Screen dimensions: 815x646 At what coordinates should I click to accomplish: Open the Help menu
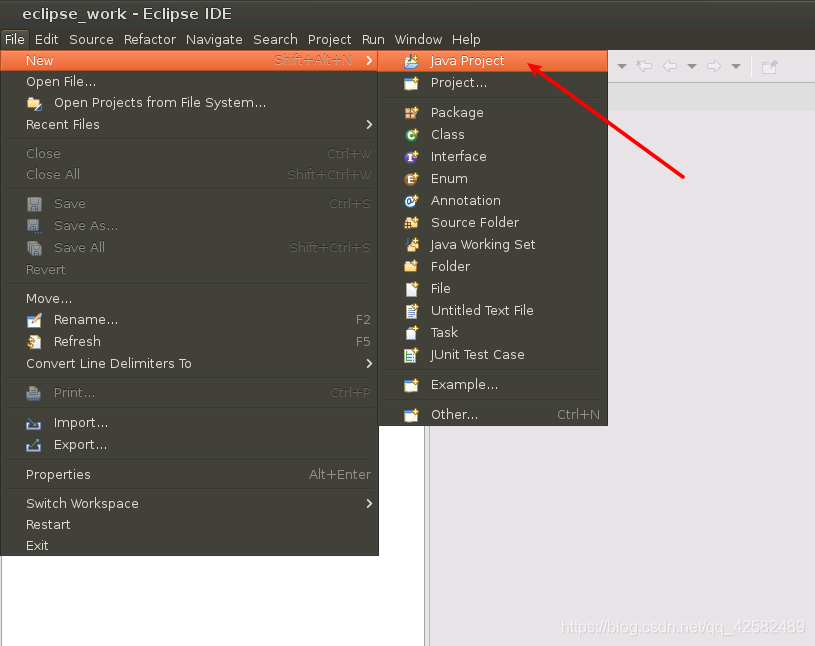466,39
